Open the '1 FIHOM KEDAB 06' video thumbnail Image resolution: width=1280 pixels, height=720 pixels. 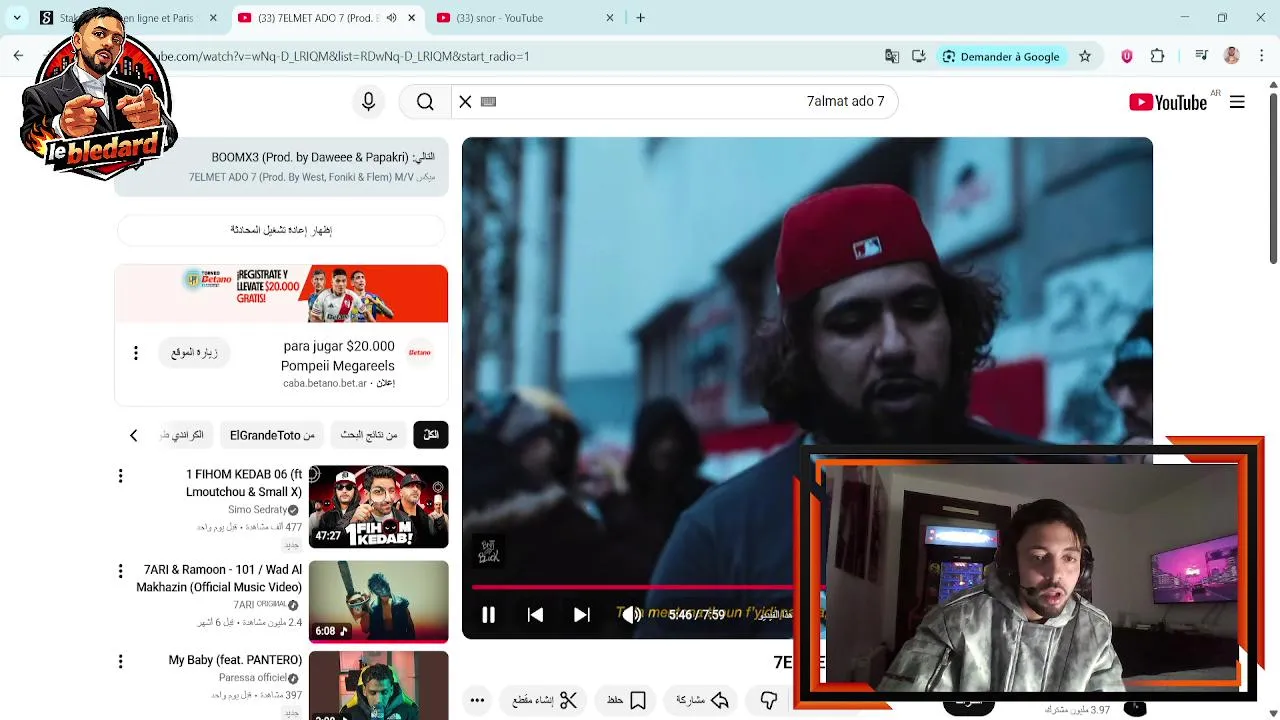coord(378,507)
